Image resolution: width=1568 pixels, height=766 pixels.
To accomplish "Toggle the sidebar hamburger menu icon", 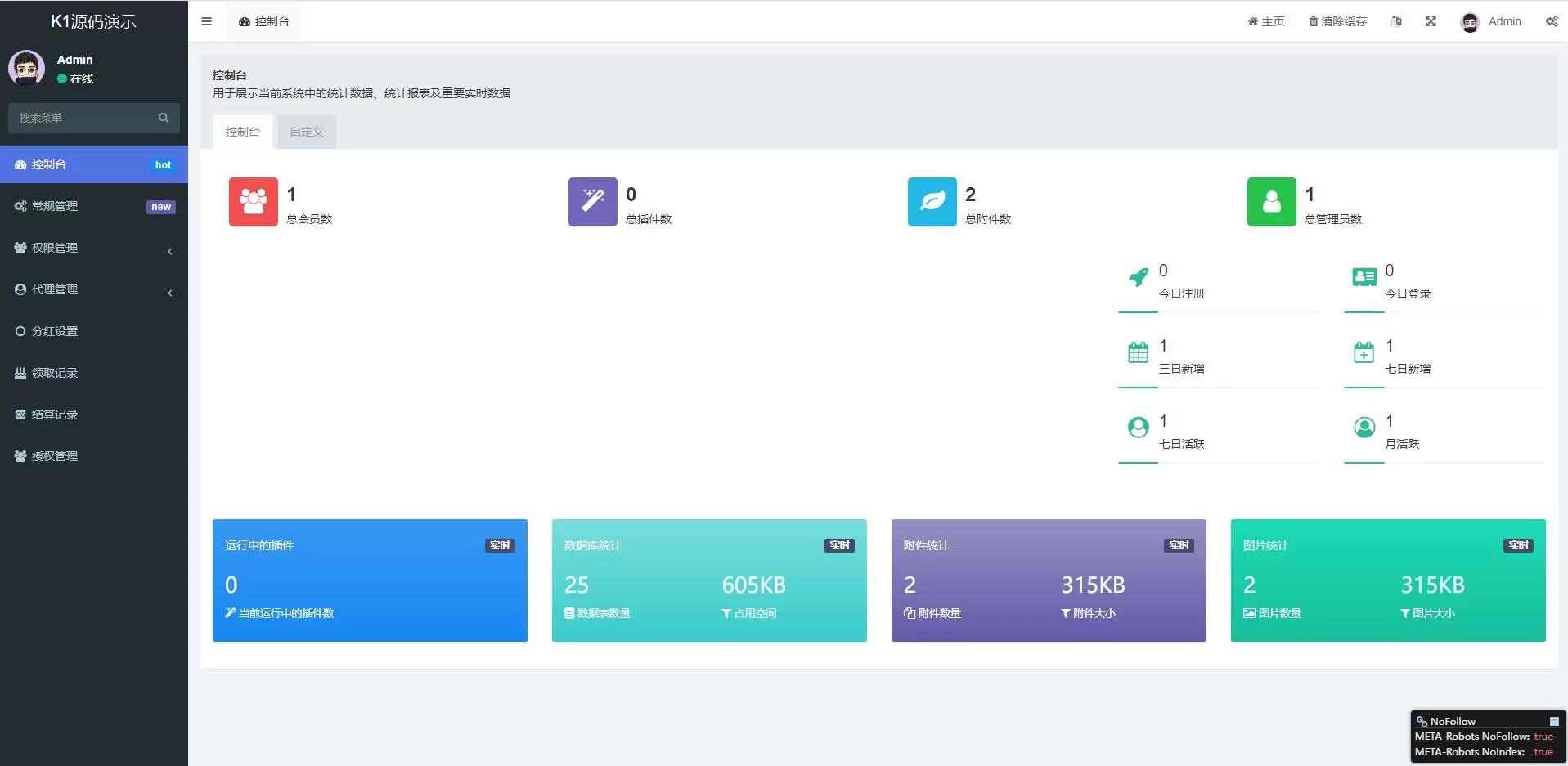I will (x=206, y=21).
